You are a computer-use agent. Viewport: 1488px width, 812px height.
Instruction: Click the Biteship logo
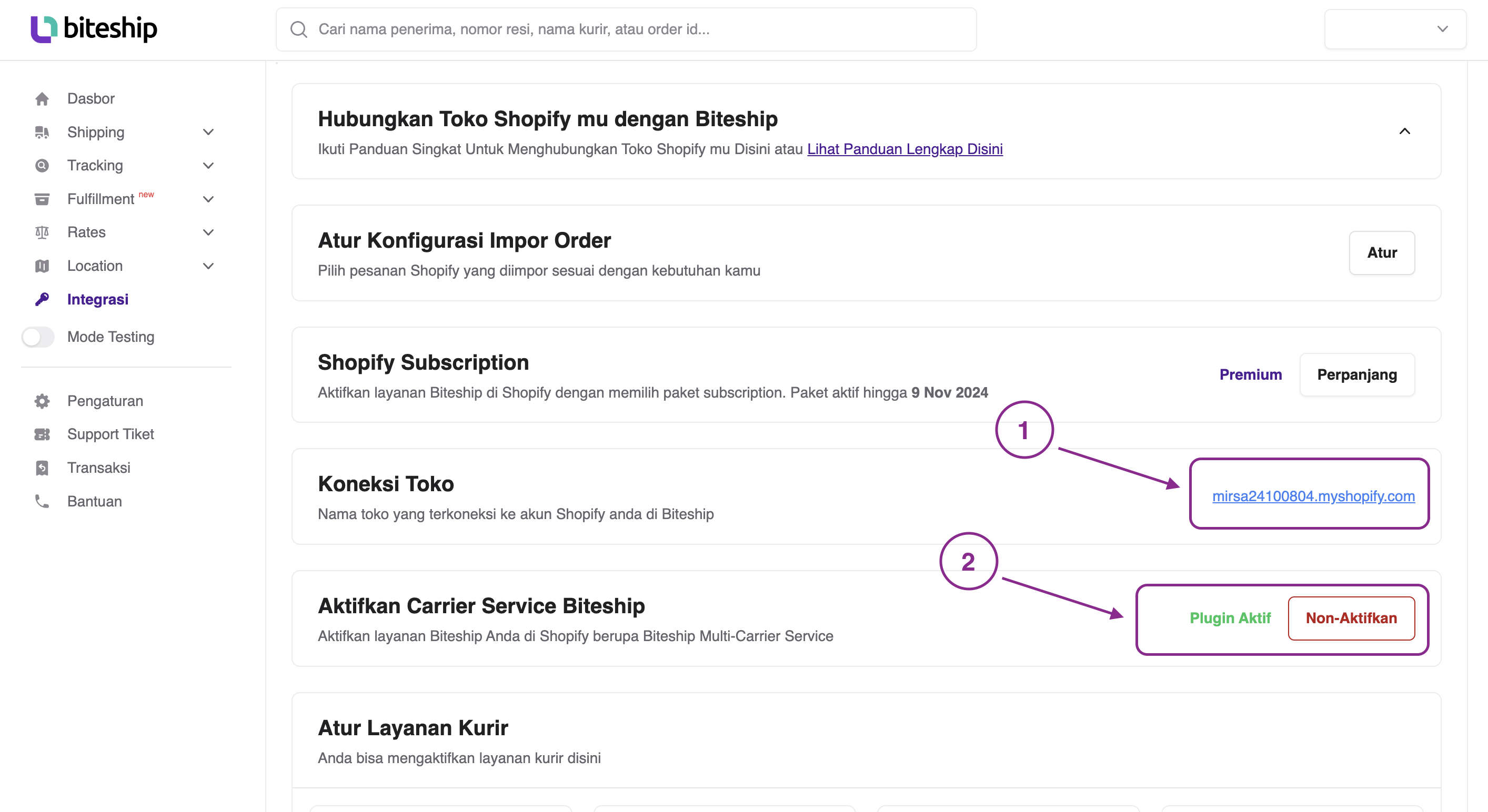tap(94, 28)
